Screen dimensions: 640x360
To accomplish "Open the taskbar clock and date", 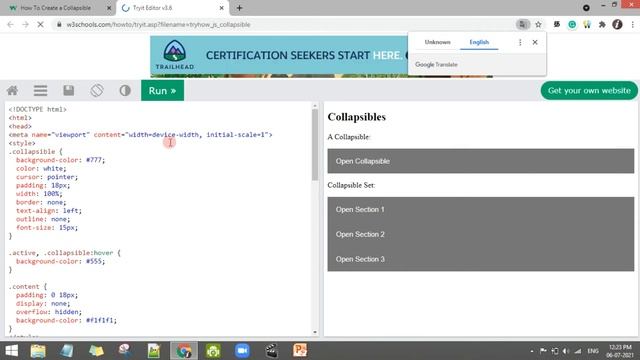I will pyautogui.click(x=620, y=351).
